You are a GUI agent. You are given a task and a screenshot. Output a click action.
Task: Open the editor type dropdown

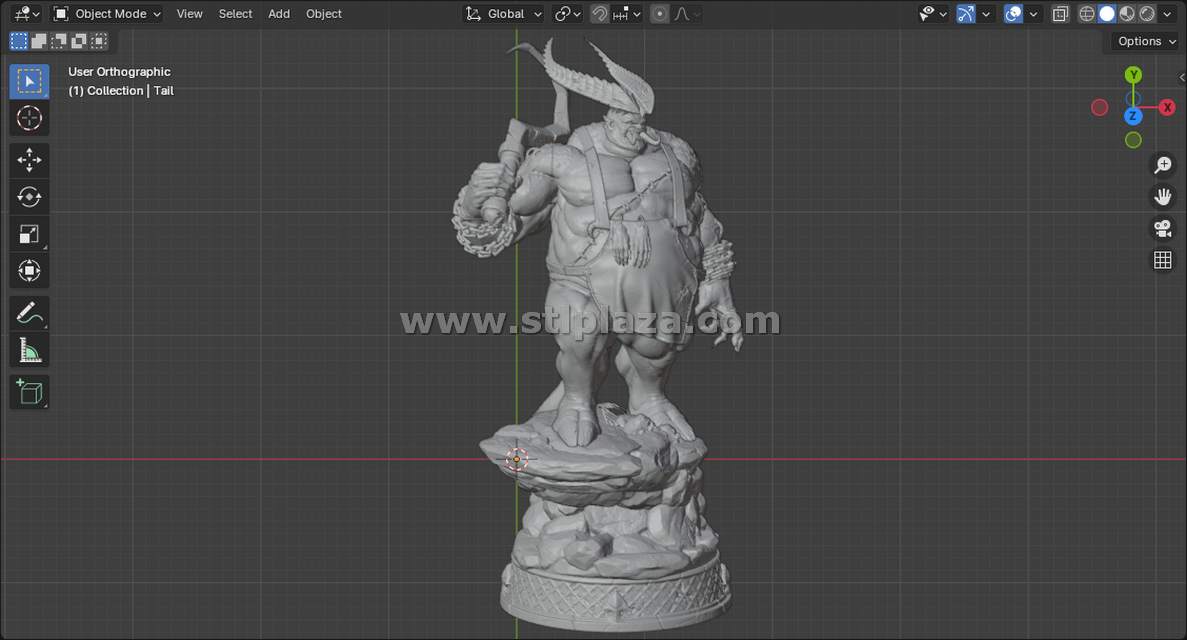coord(26,14)
